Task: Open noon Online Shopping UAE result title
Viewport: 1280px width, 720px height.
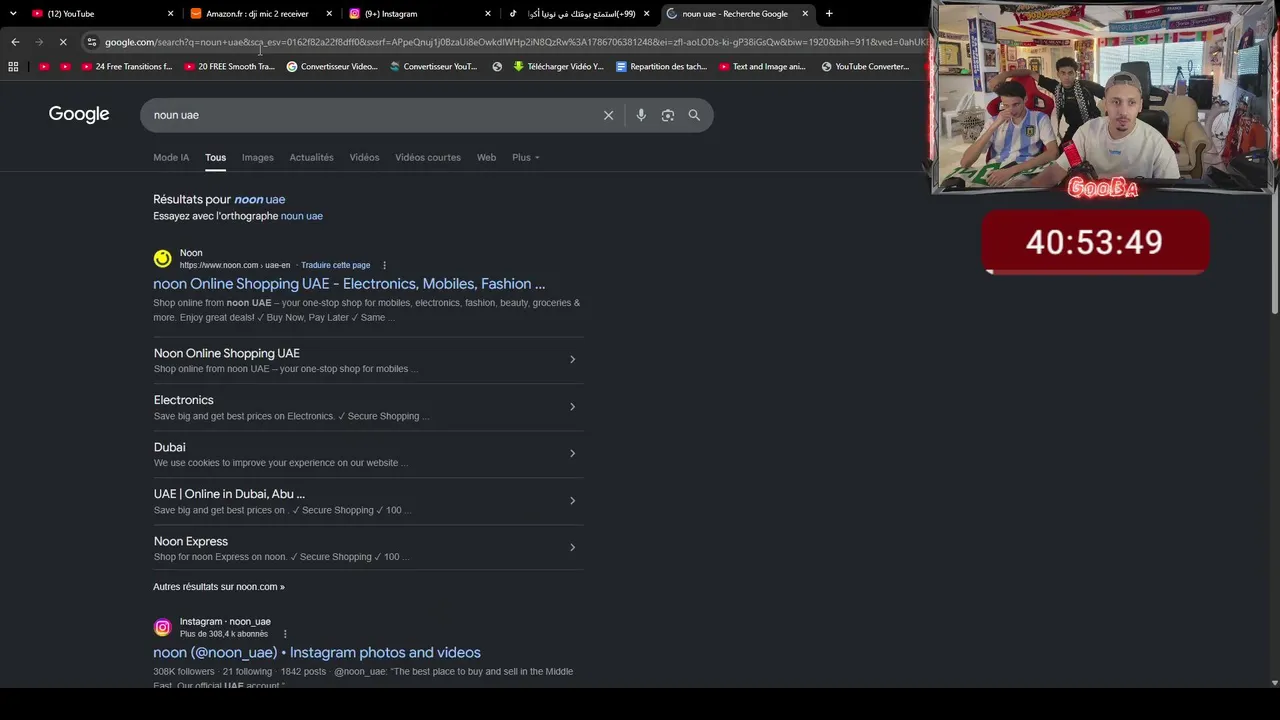Action: tap(349, 284)
